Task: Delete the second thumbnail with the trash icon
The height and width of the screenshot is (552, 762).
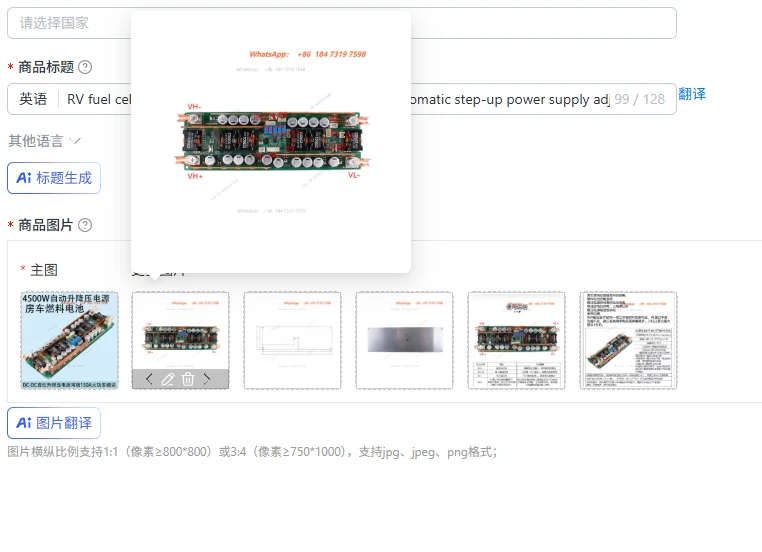Action: pyautogui.click(x=188, y=379)
